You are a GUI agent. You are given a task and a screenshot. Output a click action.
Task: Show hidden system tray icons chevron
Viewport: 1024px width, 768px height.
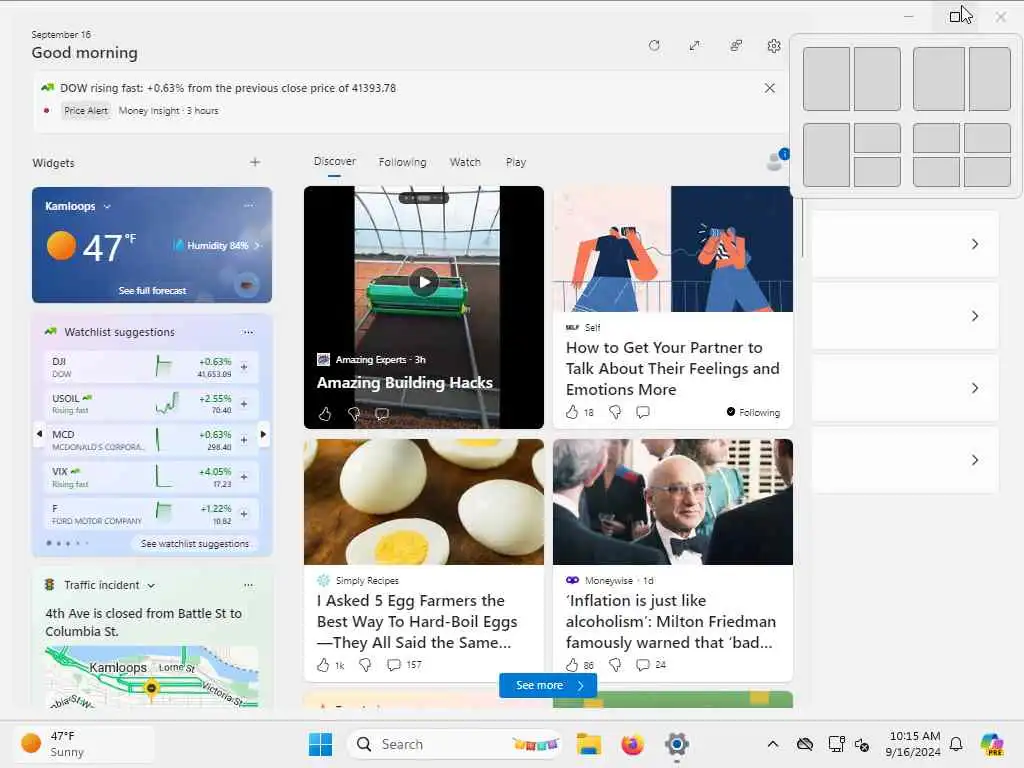[x=773, y=744]
